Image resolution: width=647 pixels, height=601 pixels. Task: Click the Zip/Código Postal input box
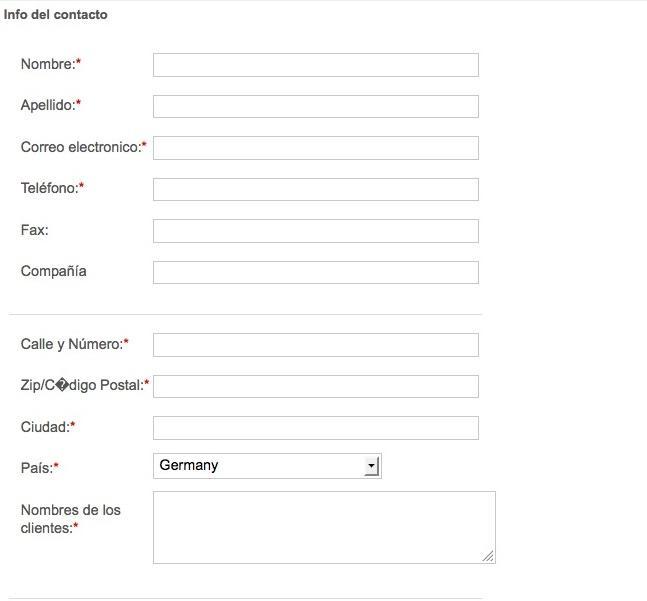coord(315,386)
